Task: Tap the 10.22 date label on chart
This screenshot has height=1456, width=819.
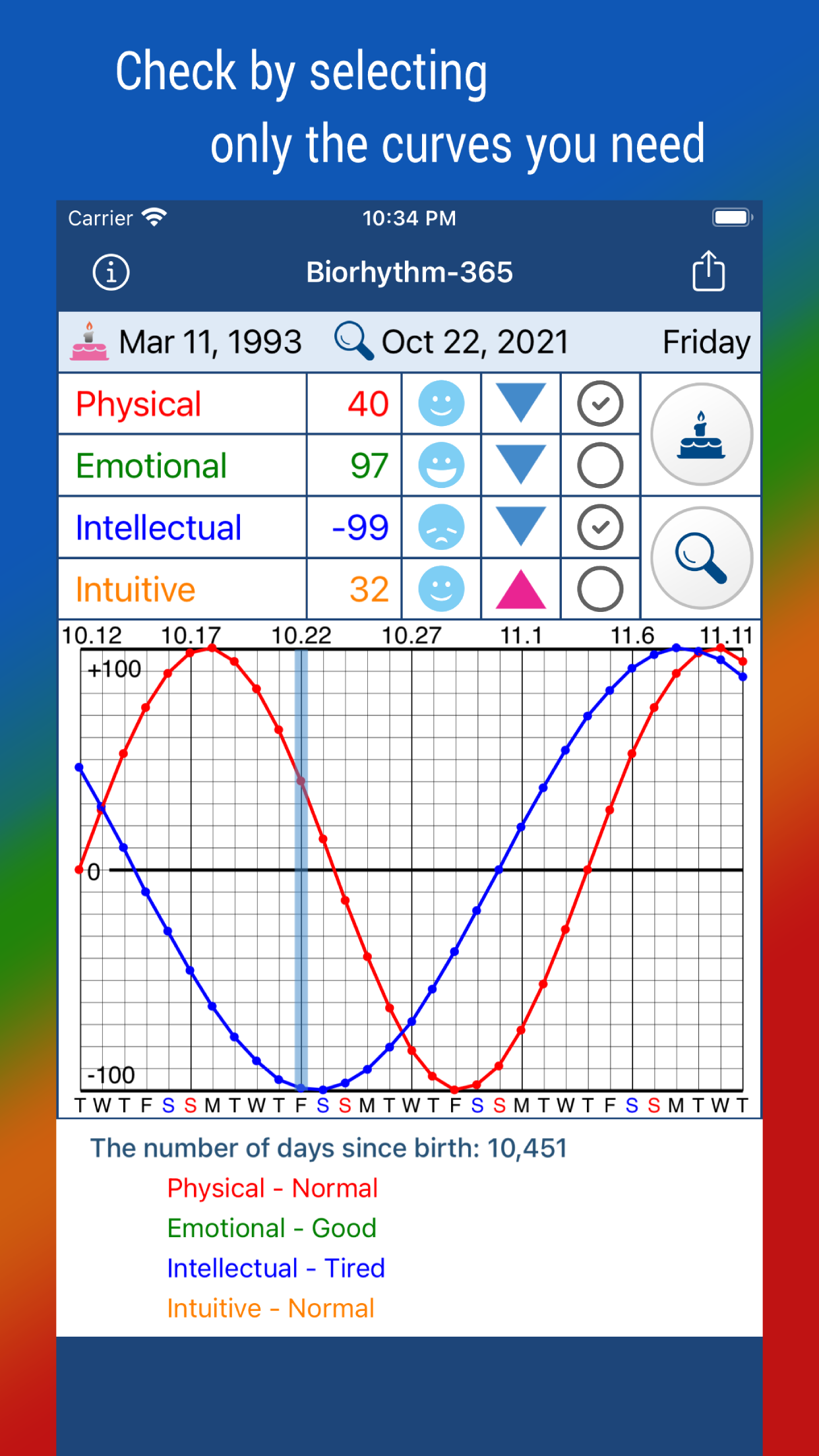Action: (301, 636)
